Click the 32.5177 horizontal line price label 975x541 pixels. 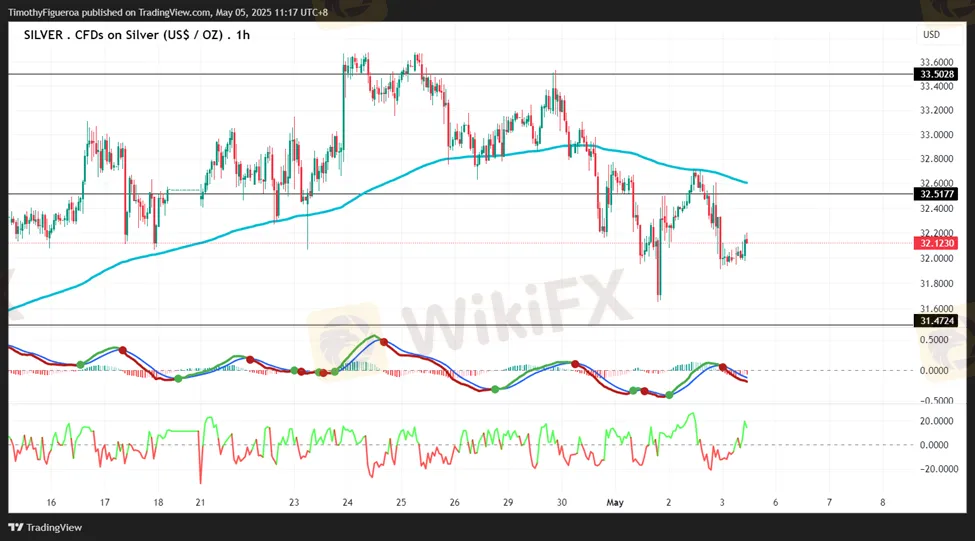click(937, 194)
